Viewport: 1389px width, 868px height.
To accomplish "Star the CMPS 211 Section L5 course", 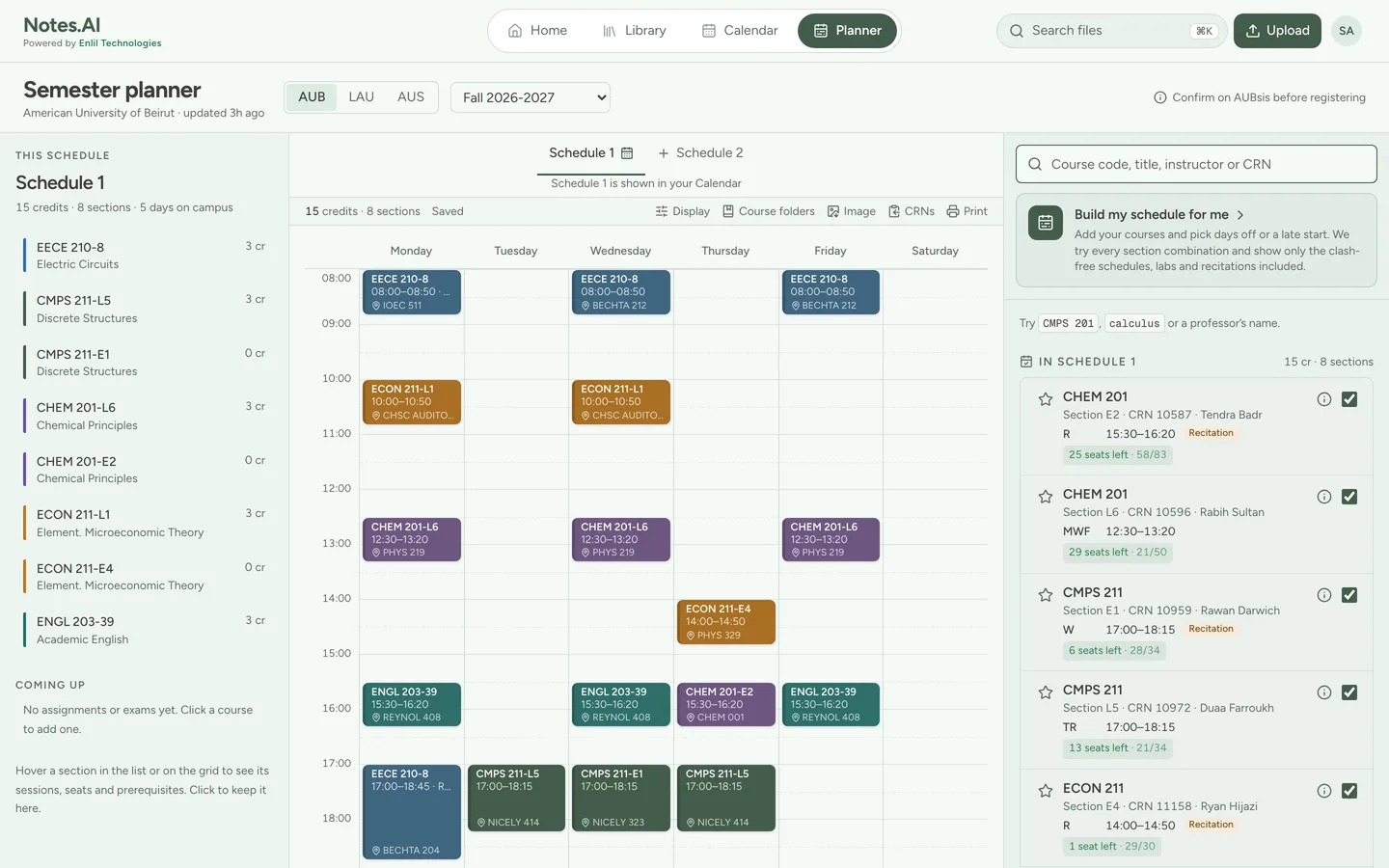I will pos(1045,692).
